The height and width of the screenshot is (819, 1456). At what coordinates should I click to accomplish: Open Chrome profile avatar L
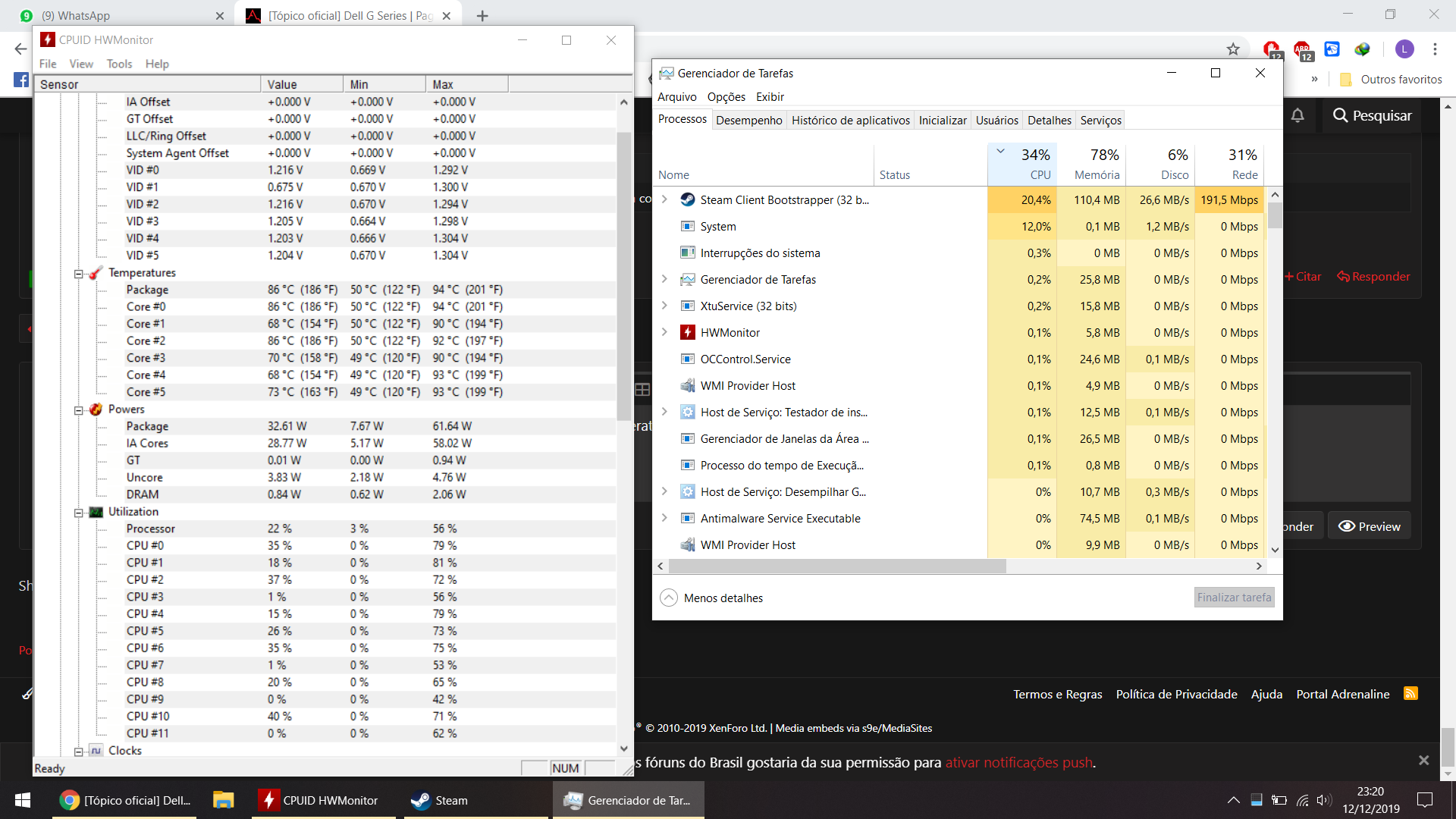(1404, 49)
